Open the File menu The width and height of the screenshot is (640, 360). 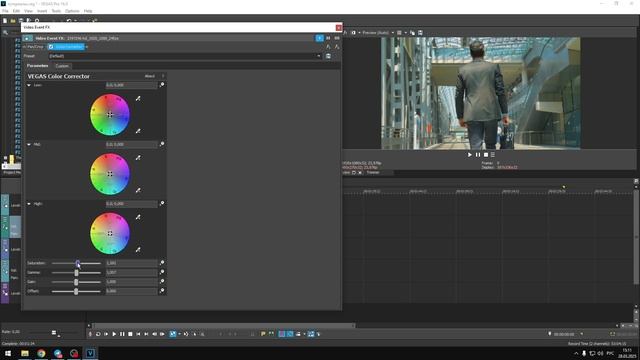pyautogui.click(x=5, y=11)
